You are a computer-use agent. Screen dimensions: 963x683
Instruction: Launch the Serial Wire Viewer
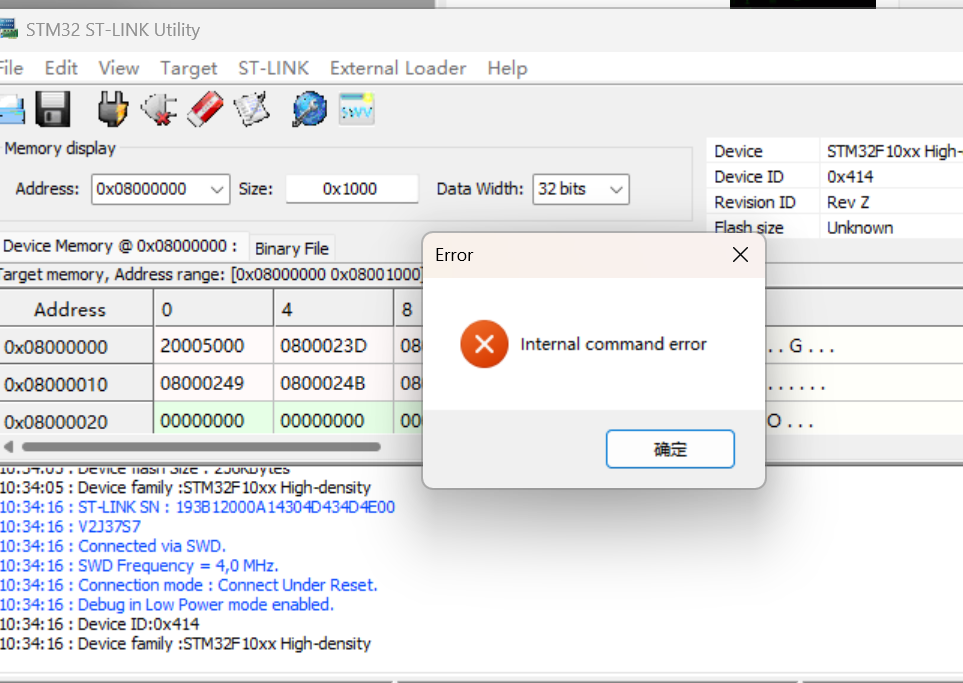(x=356, y=108)
